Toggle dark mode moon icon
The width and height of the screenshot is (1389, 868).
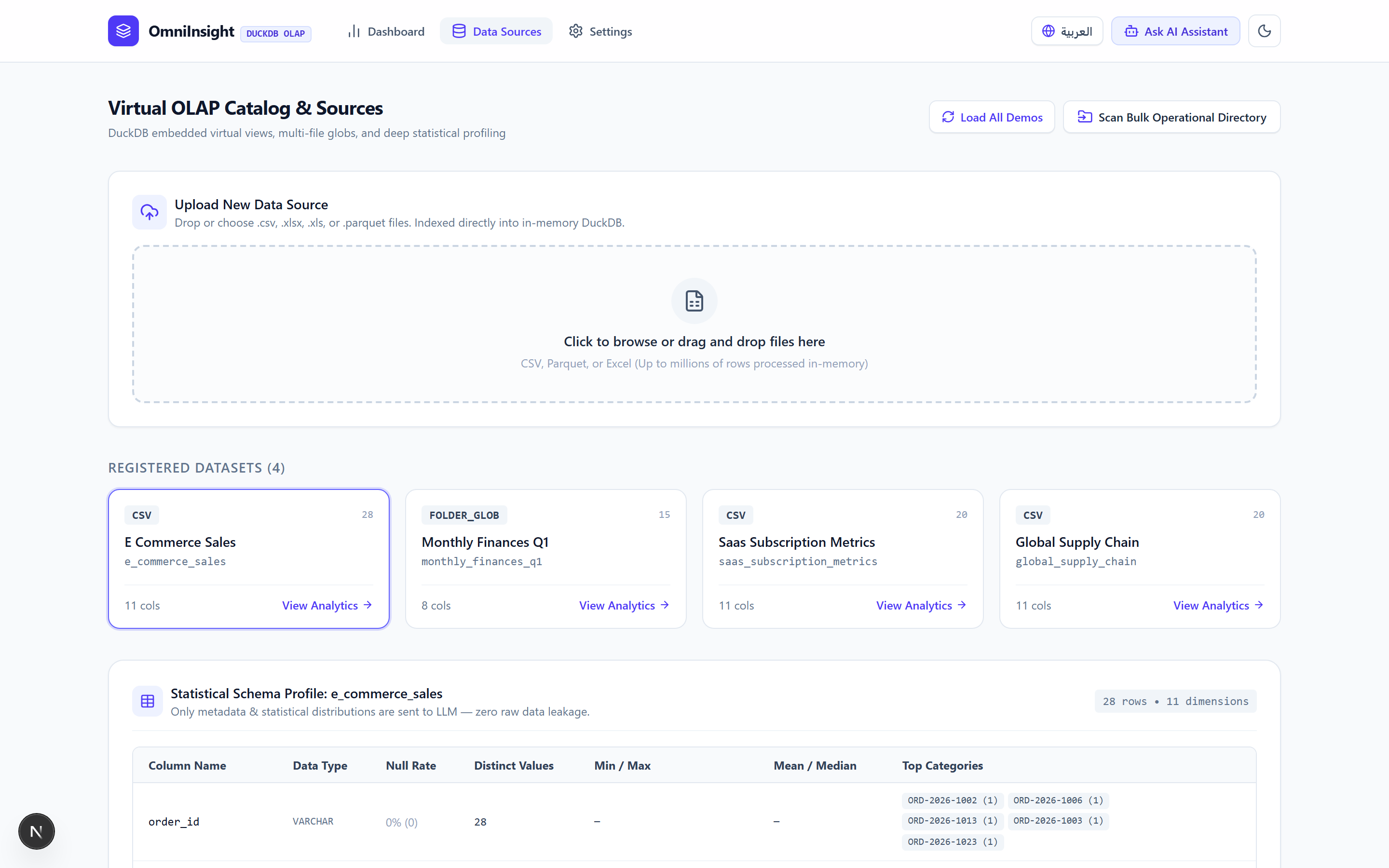click(1264, 31)
